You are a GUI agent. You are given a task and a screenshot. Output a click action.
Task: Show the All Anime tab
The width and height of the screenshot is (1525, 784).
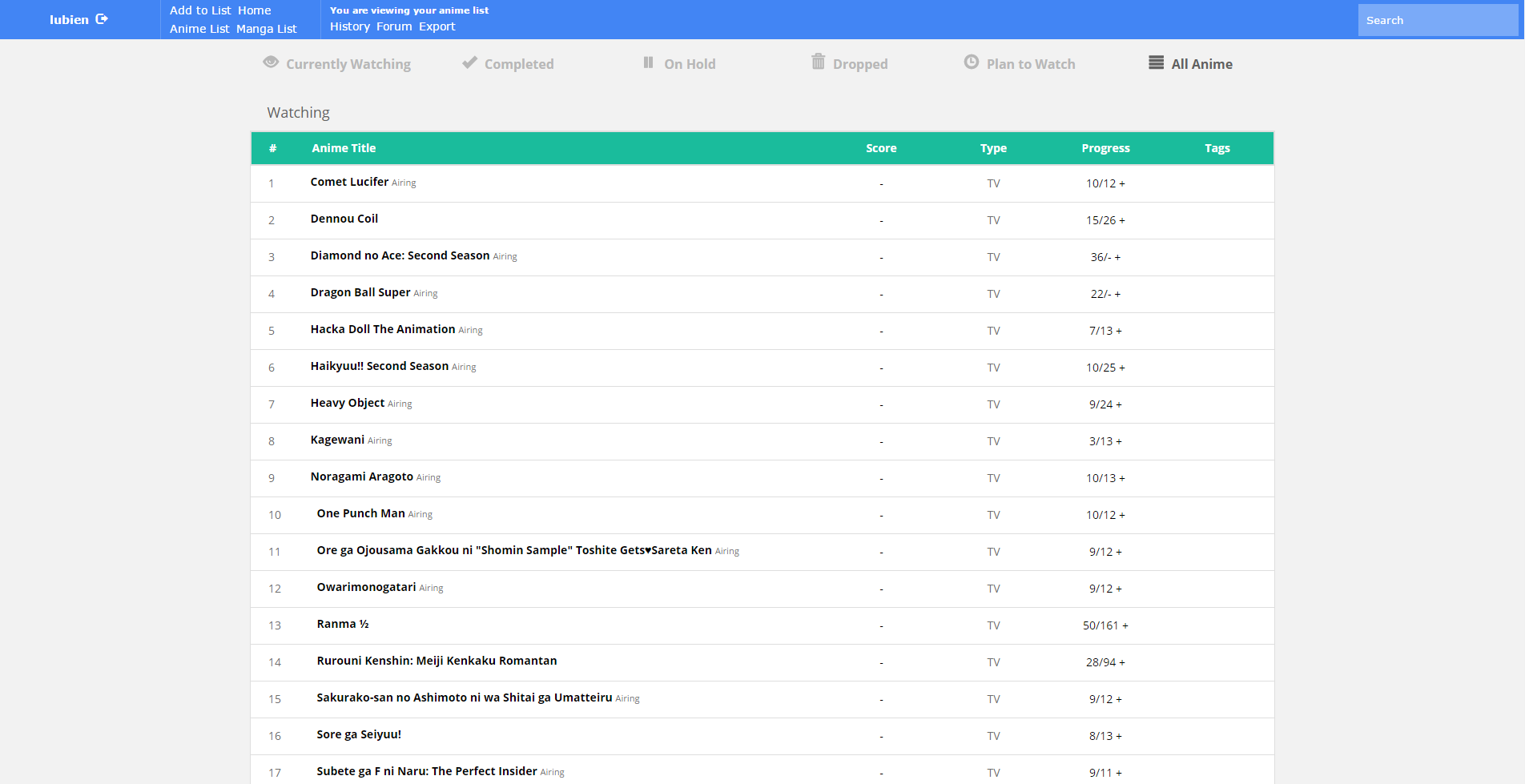click(1201, 64)
